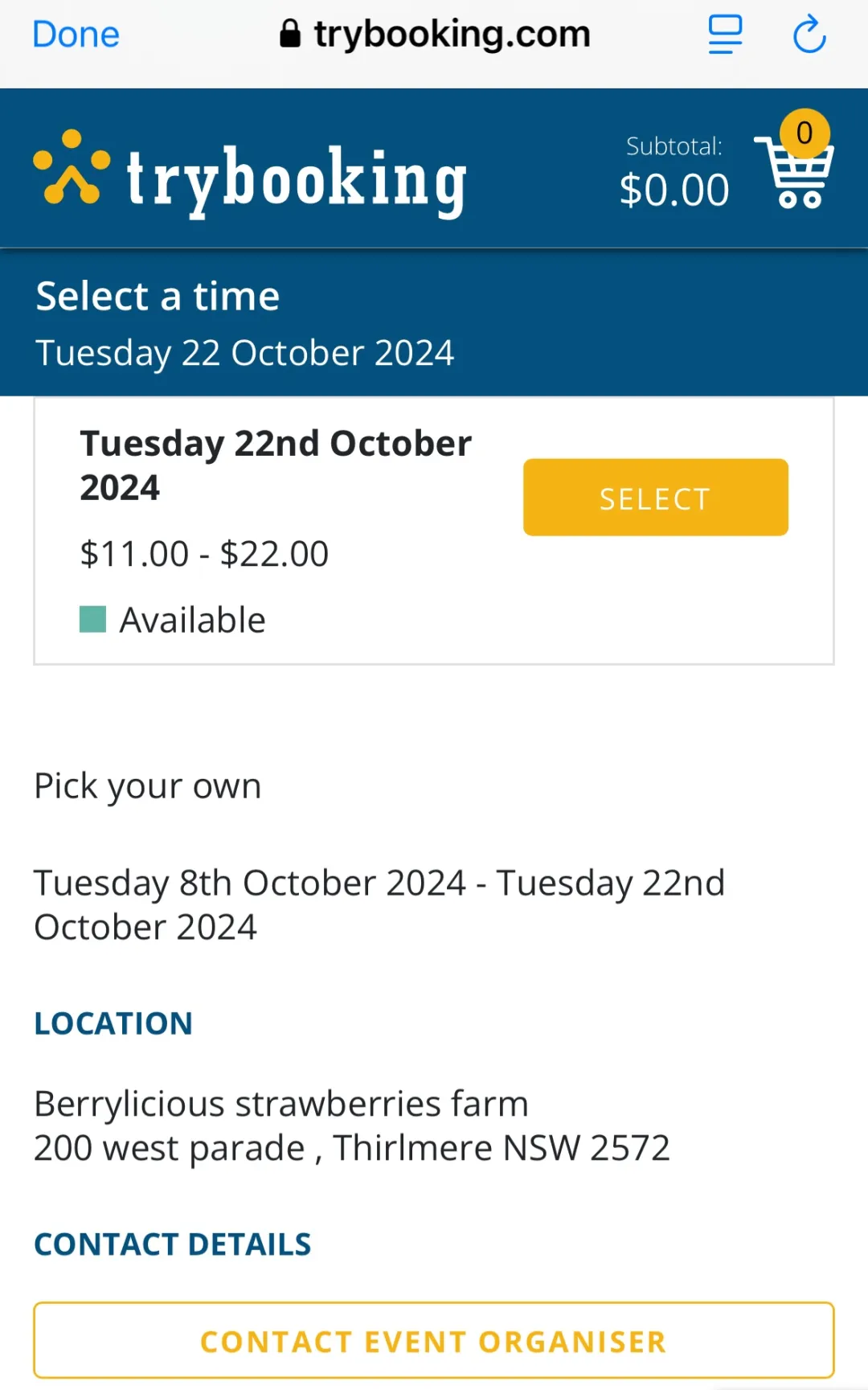Open the reader view icon
Viewport: 868px width, 1390px height.
[725, 35]
